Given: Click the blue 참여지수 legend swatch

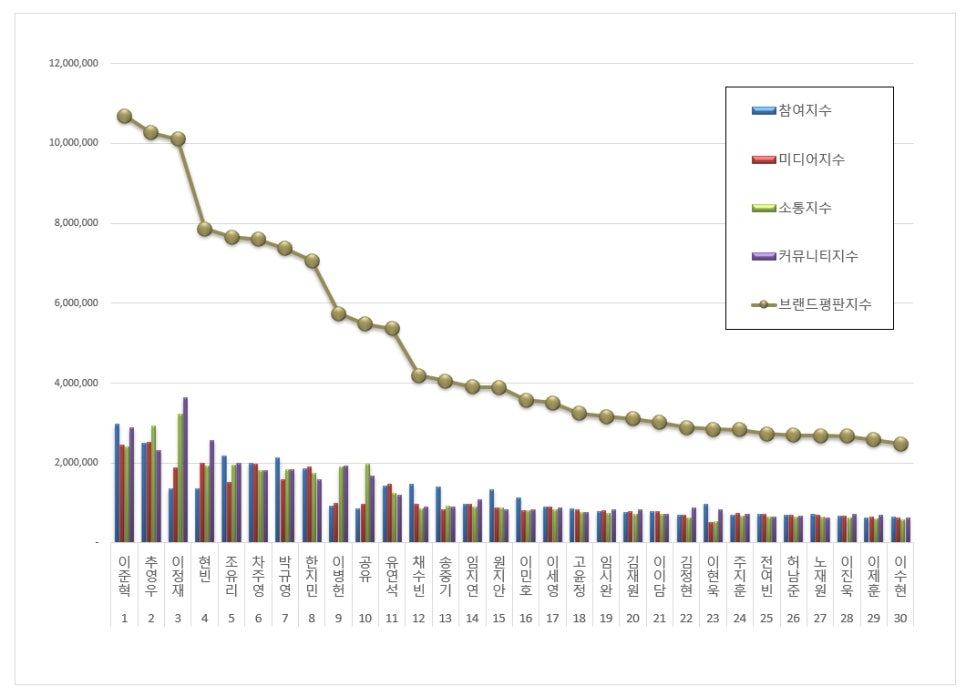Looking at the screenshot, I should point(763,111).
